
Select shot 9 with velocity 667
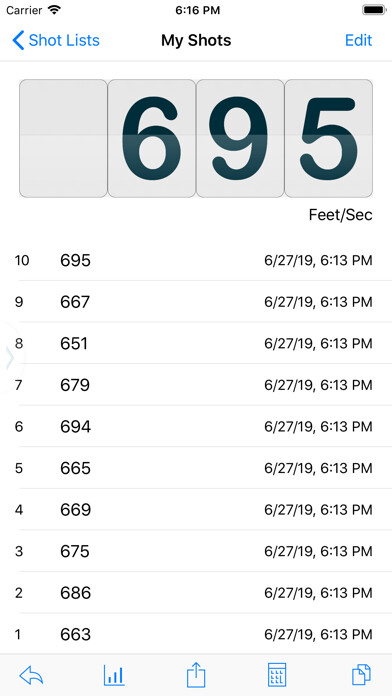tap(196, 302)
